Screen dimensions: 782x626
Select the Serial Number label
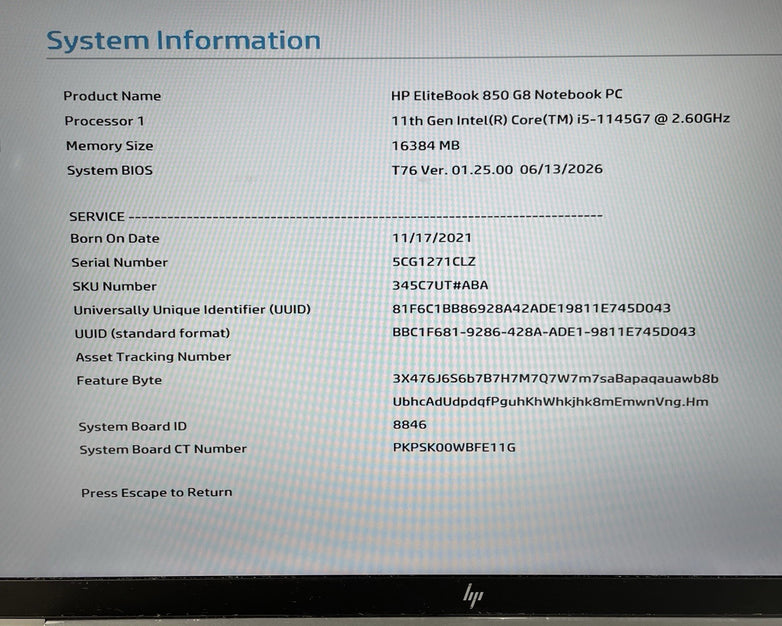click(120, 262)
